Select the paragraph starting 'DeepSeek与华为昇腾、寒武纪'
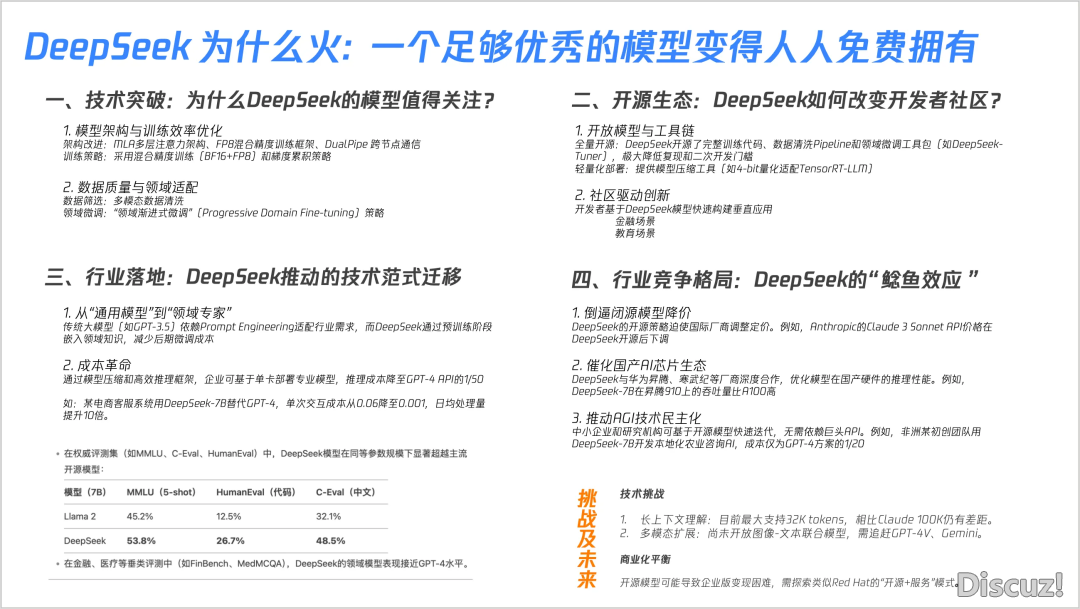This screenshot has width=1080, height=609. point(768,385)
